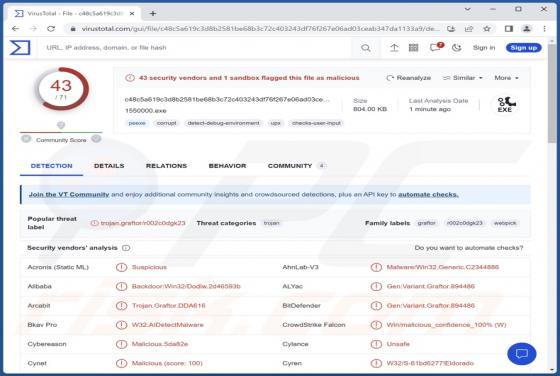
Task: Click the Sign up button
Action: pyautogui.click(x=523, y=48)
